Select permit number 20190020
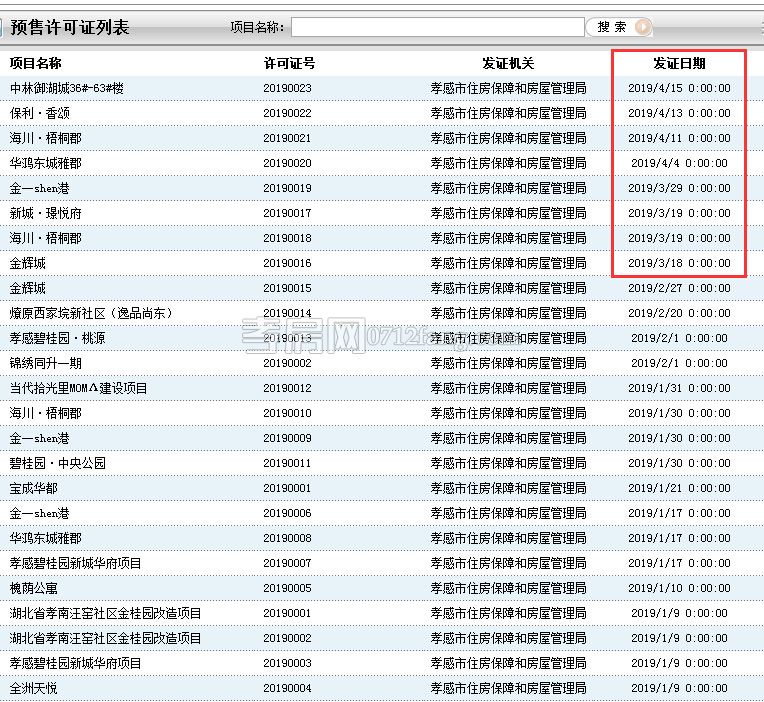This screenshot has height=702, width=764. pos(287,163)
